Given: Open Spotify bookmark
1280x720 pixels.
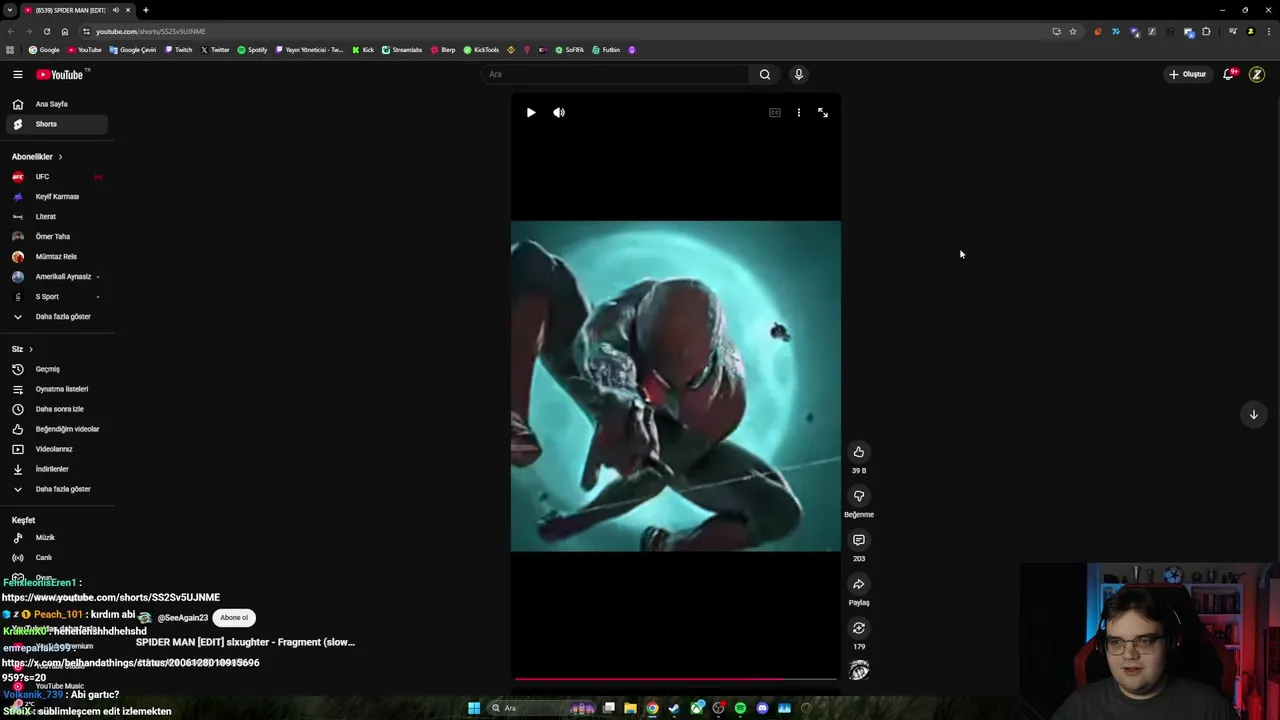Looking at the screenshot, I should click(x=252, y=50).
